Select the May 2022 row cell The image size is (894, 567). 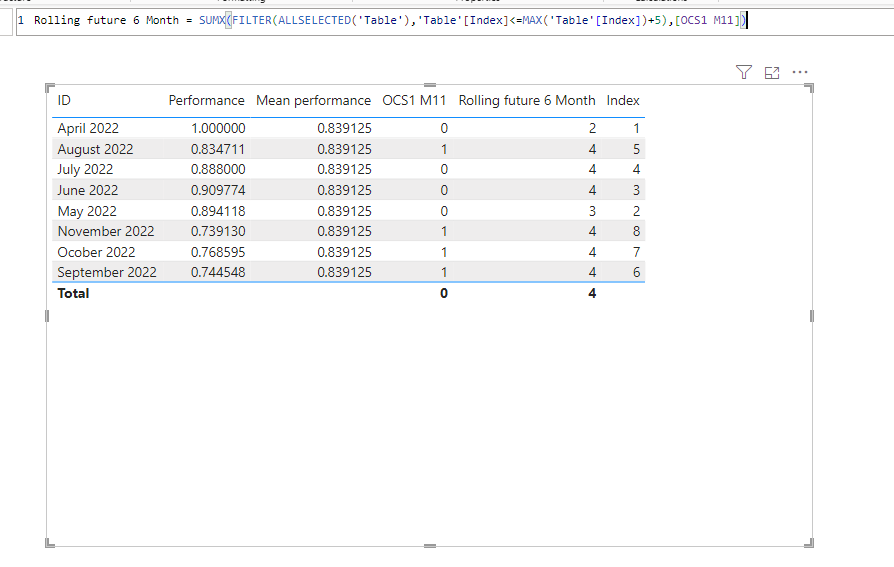87,211
